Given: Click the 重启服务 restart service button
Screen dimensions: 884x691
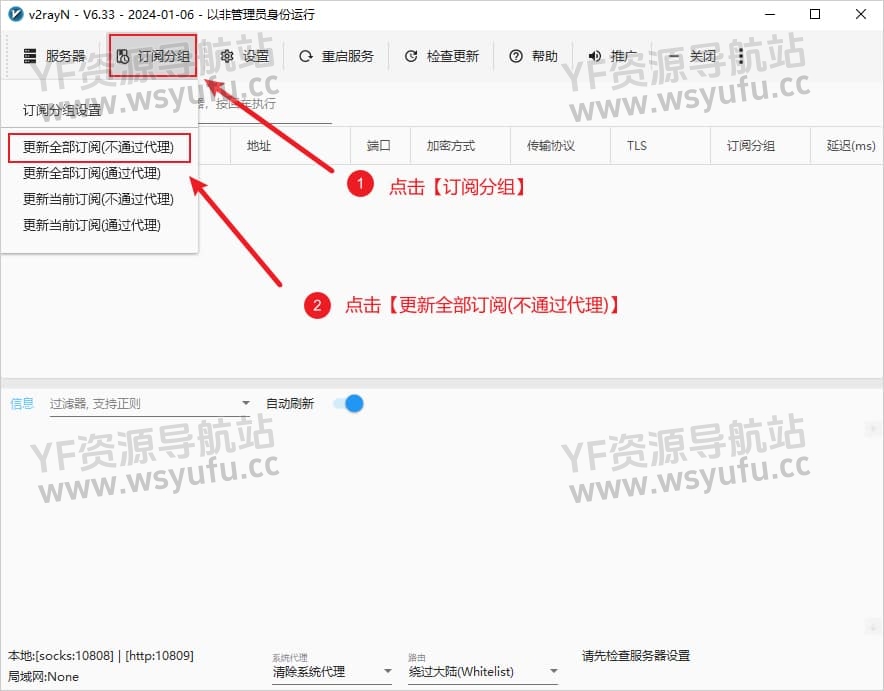Looking at the screenshot, I should point(337,56).
